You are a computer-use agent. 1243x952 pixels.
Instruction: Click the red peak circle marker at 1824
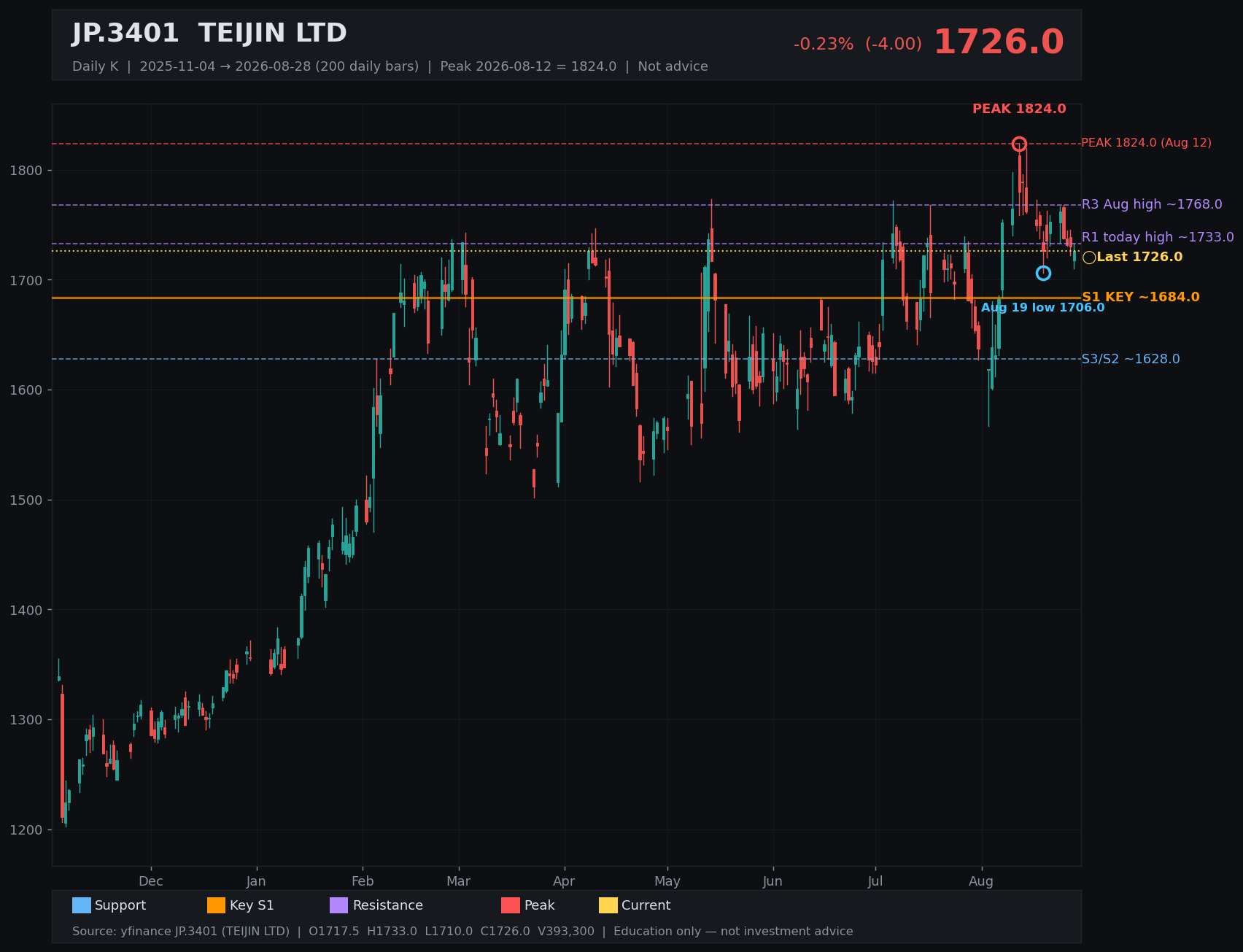pyautogui.click(x=1019, y=144)
